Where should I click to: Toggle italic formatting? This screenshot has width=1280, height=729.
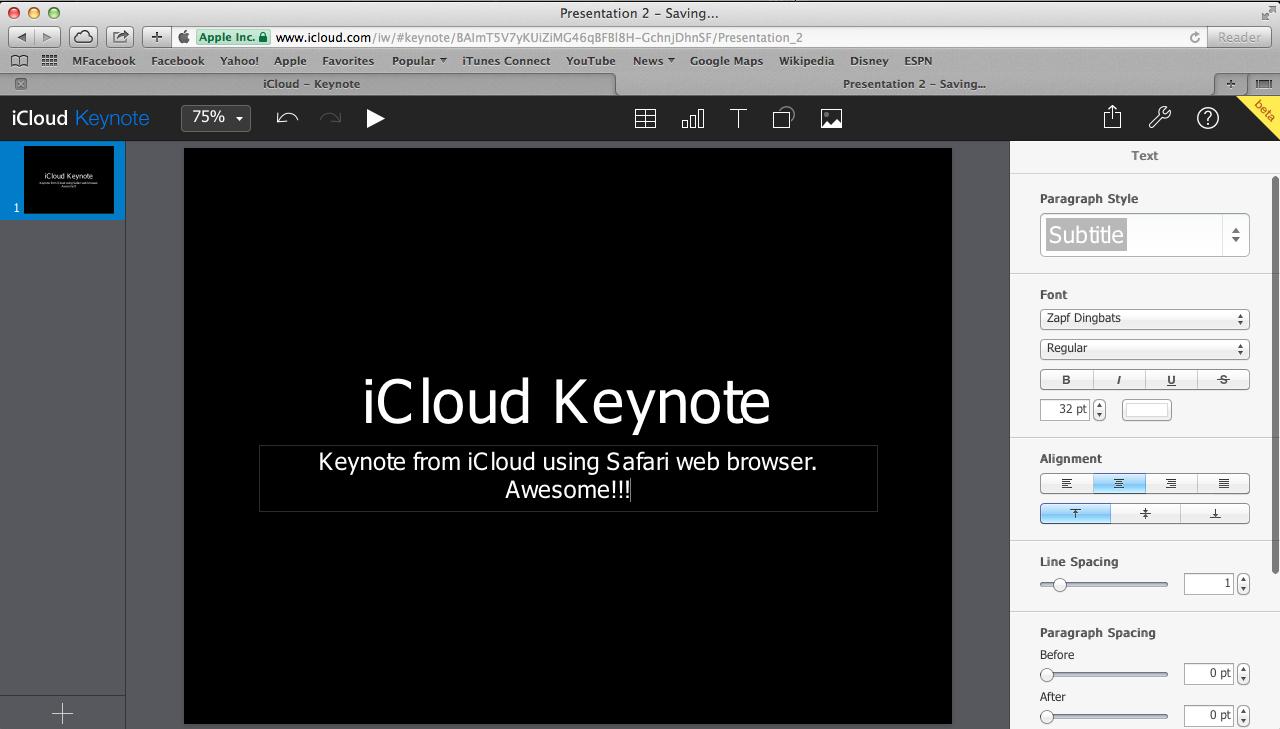coord(1118,380)
